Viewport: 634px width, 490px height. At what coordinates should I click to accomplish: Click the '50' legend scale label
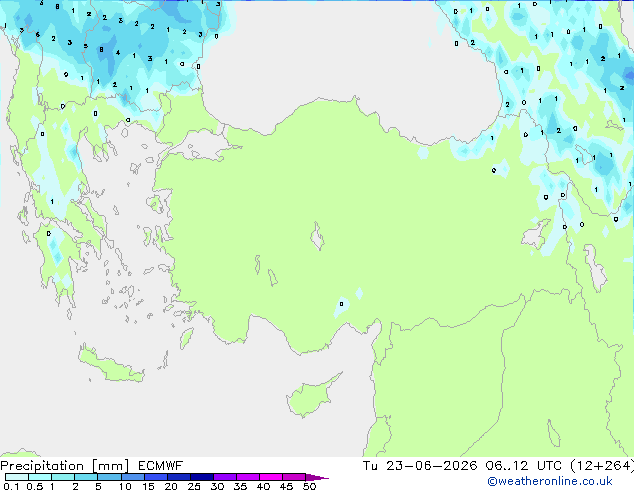(309, 486)
